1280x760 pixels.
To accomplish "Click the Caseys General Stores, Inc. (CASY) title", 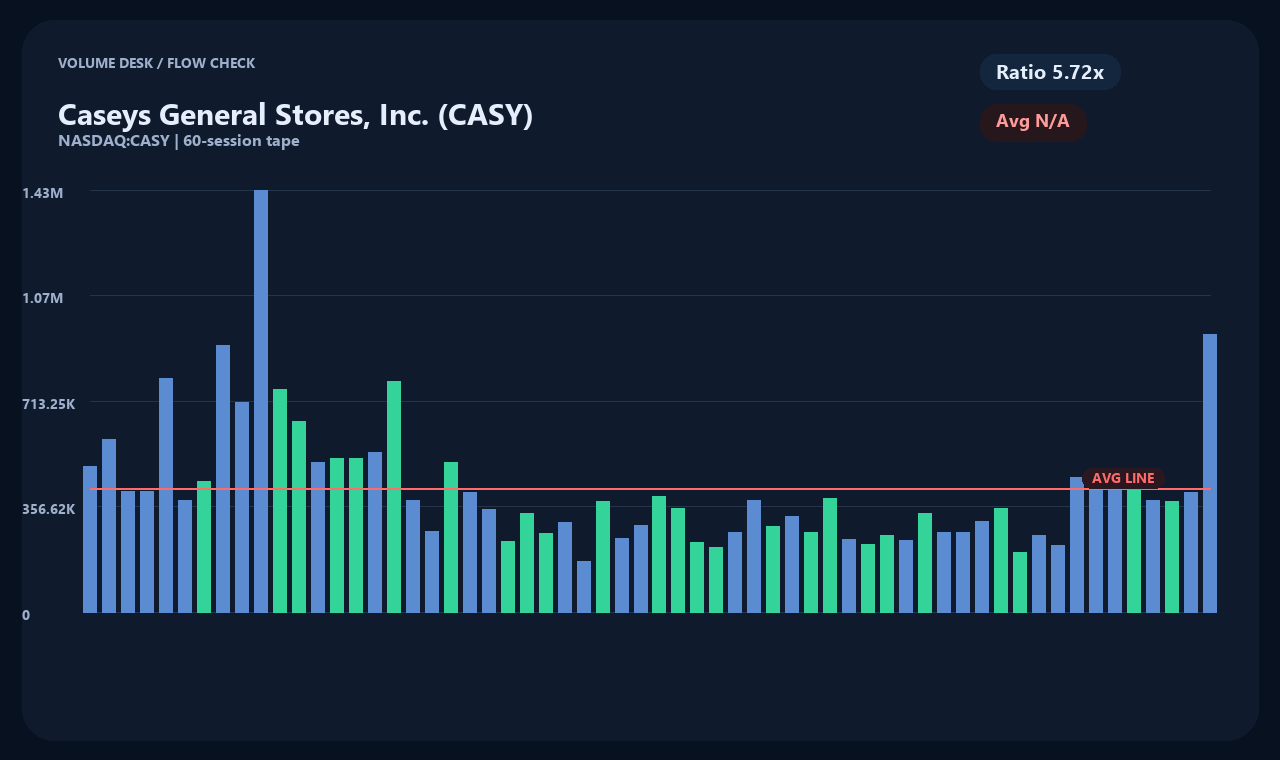I will pos(295,115).
